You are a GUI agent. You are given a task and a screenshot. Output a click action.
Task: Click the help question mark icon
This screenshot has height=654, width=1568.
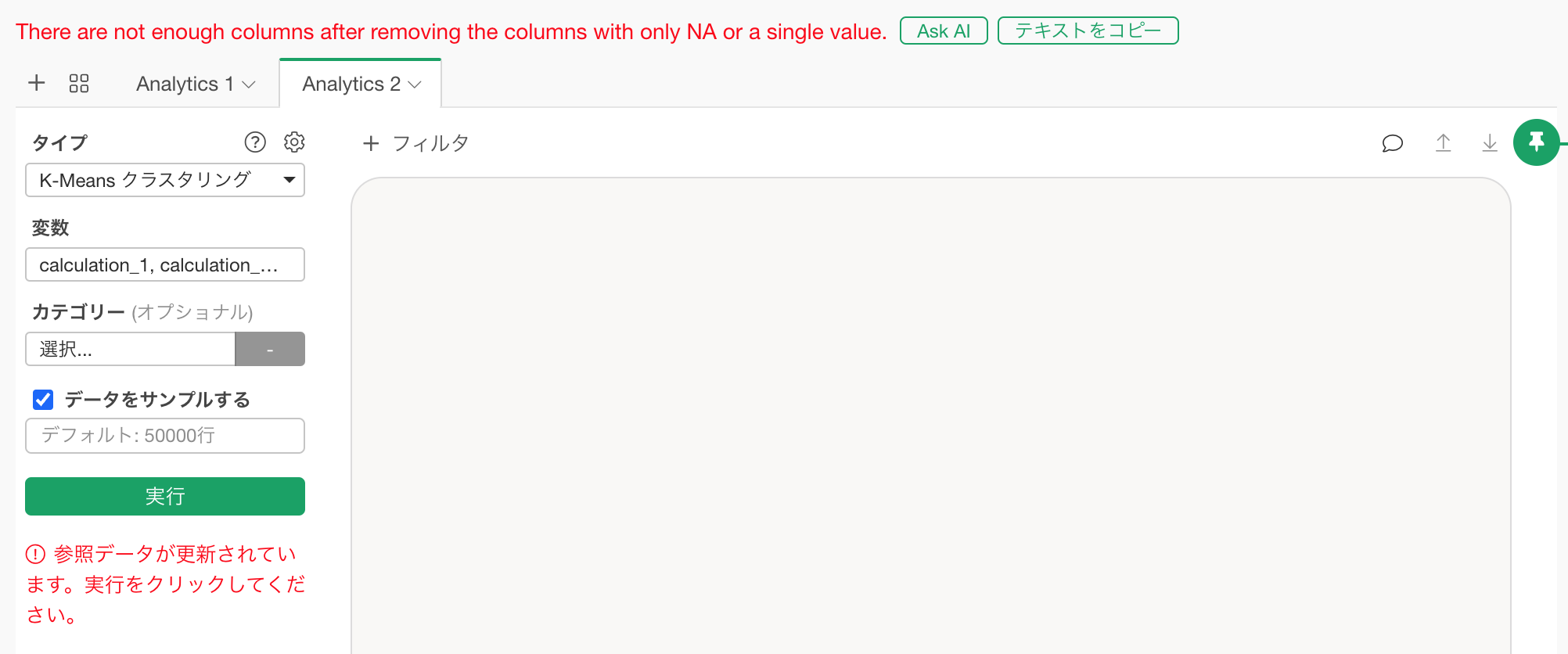point(255,142)
